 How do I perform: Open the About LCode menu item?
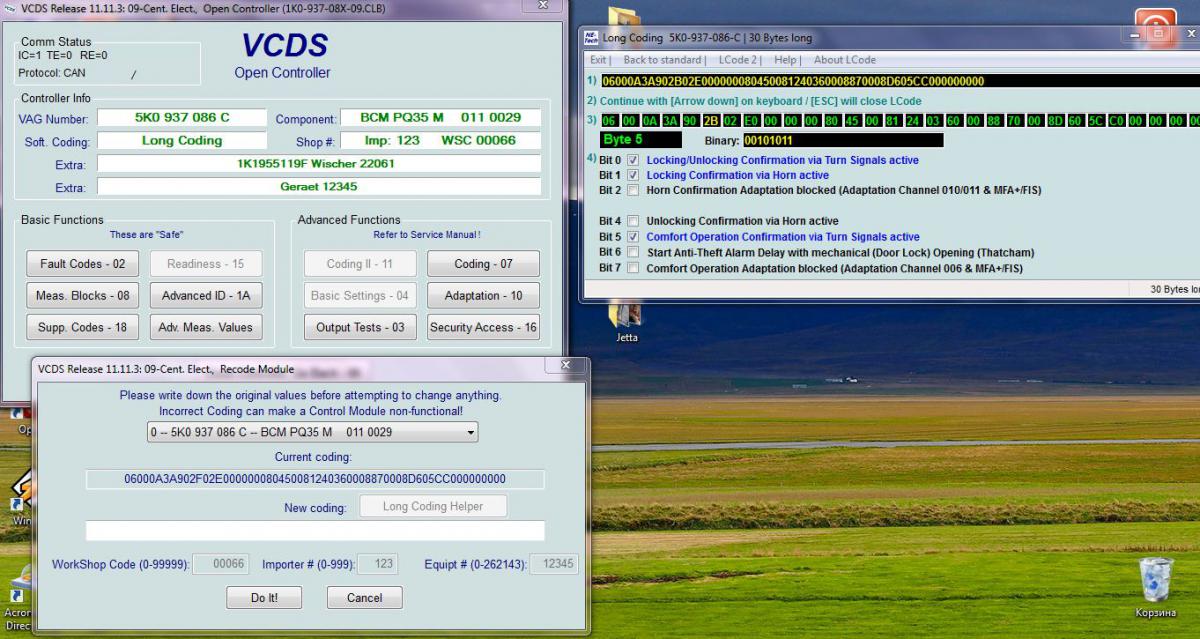click(x=844, y=60)
